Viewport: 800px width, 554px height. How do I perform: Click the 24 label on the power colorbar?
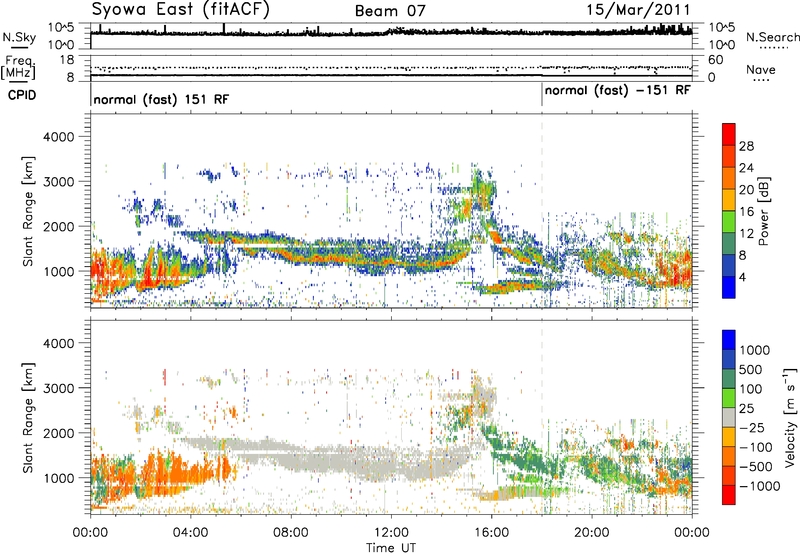tap(746, 168)
